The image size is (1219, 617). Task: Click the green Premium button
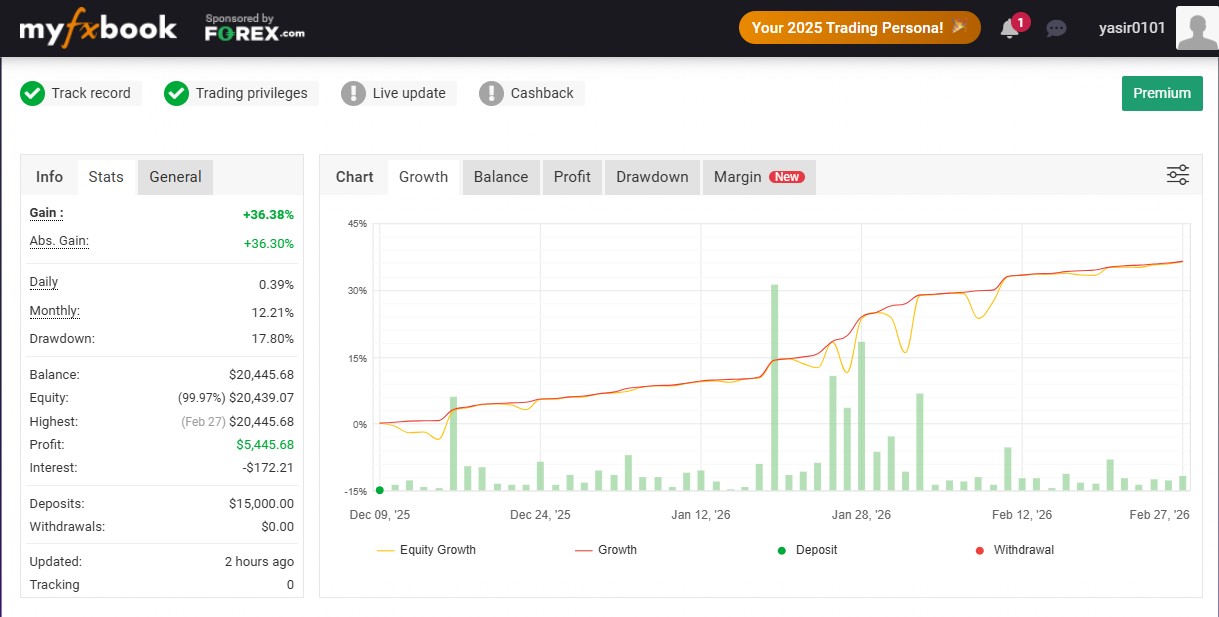point(1161,93)
